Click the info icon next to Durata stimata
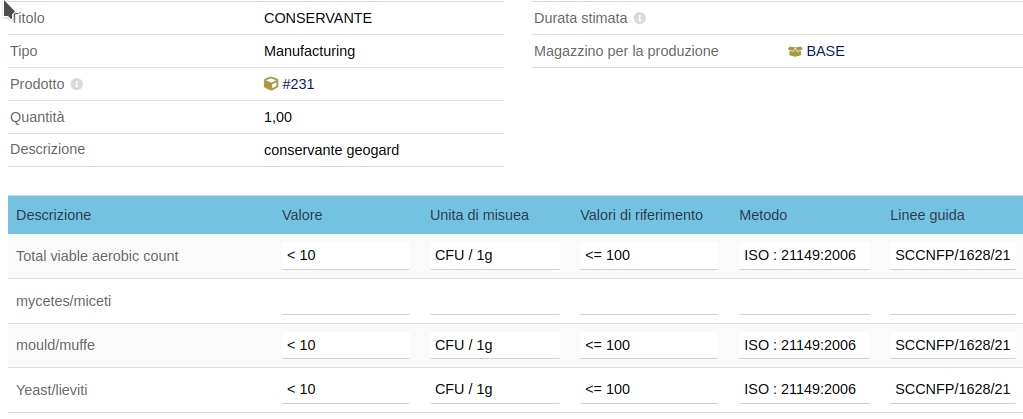The width and height of the screenshot is (1023, 419). click(640, 18)
